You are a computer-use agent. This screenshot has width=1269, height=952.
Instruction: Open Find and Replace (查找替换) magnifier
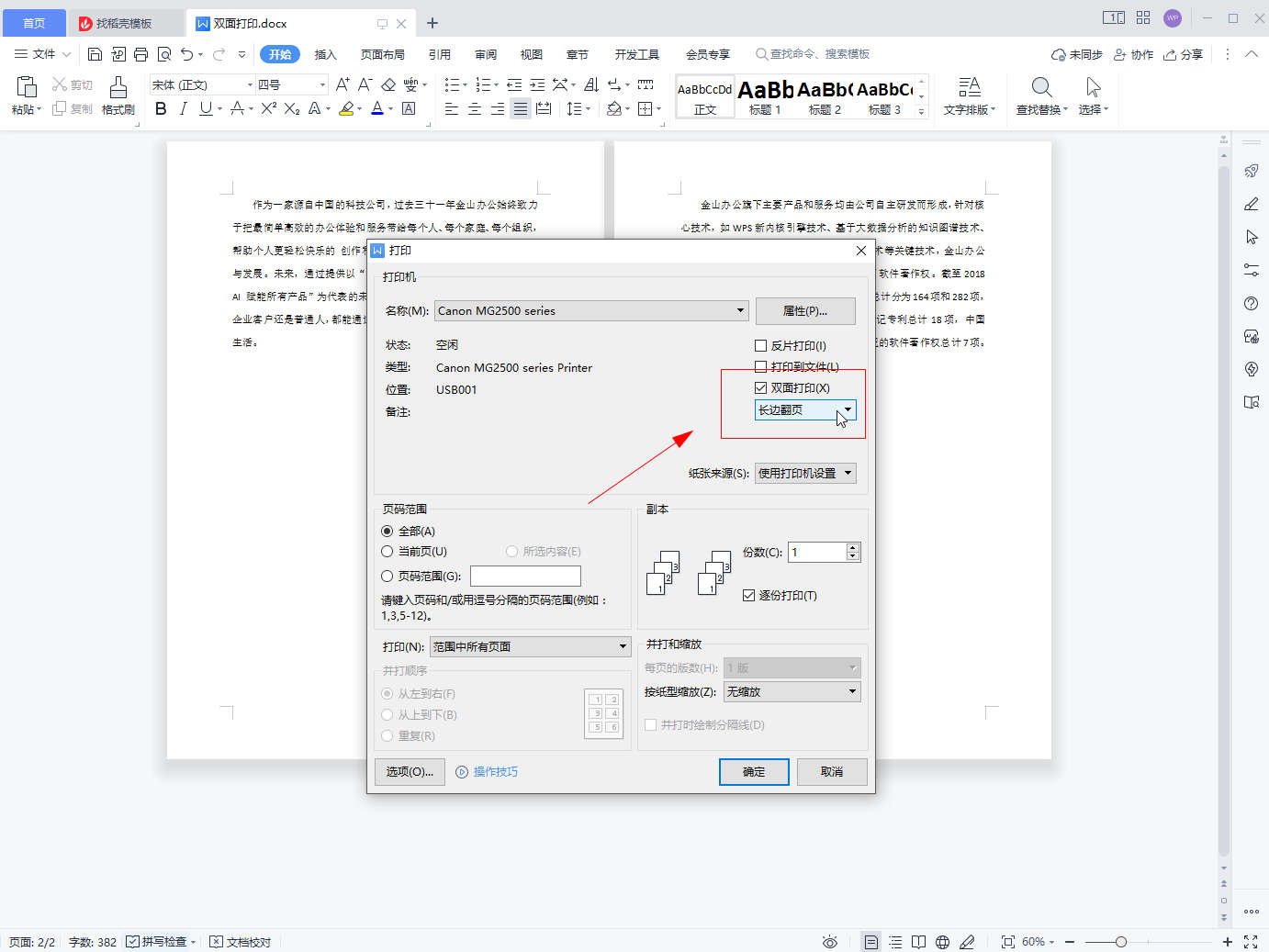[1041, 87]
